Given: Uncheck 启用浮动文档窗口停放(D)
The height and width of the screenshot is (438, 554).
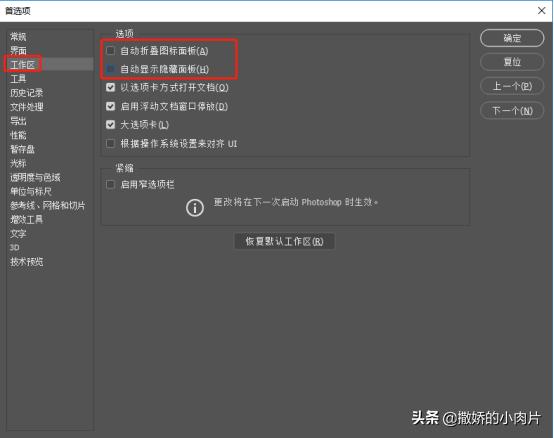Looking at the screenshot, I should click(111, 106).
